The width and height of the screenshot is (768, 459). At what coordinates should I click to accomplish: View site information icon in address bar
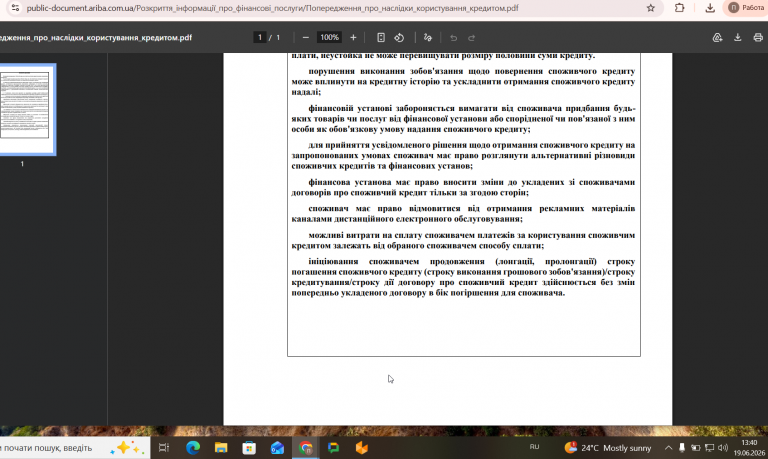pos(15,8)
